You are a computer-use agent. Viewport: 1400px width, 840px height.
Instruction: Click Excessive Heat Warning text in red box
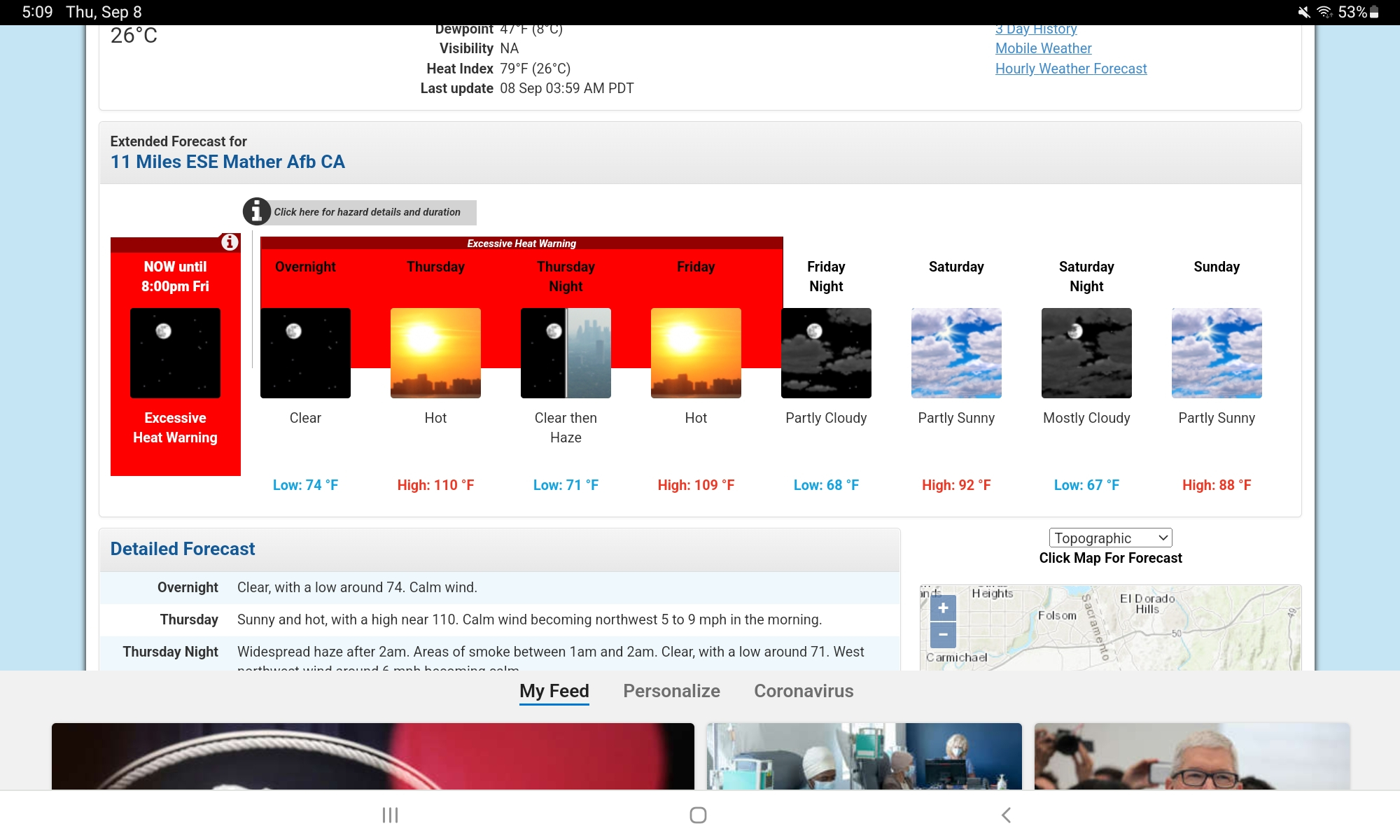tap(175, 428)
